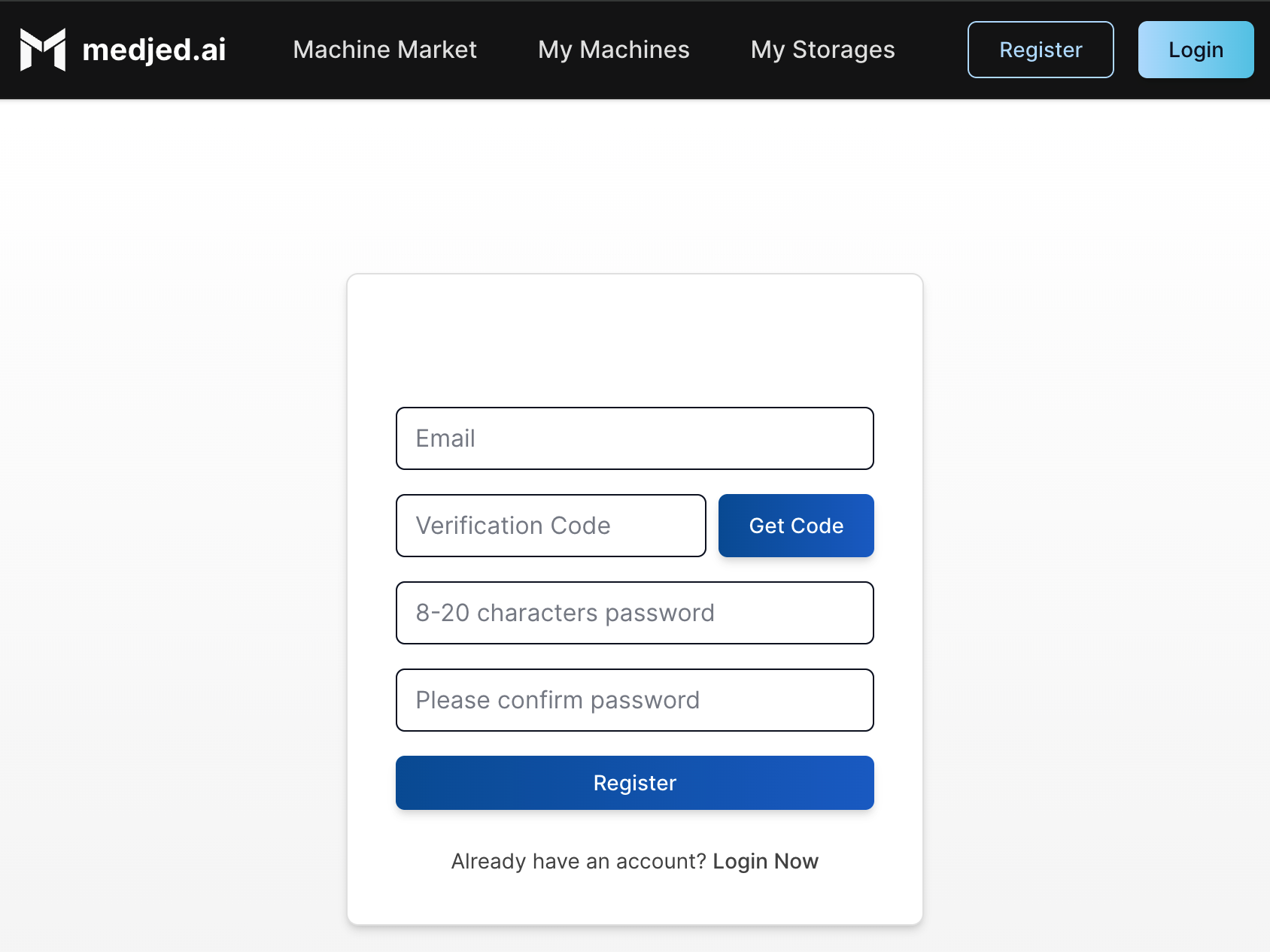Click into the Email input field
The width and height of the screenshot is (1270, 952).
(634, 438)
